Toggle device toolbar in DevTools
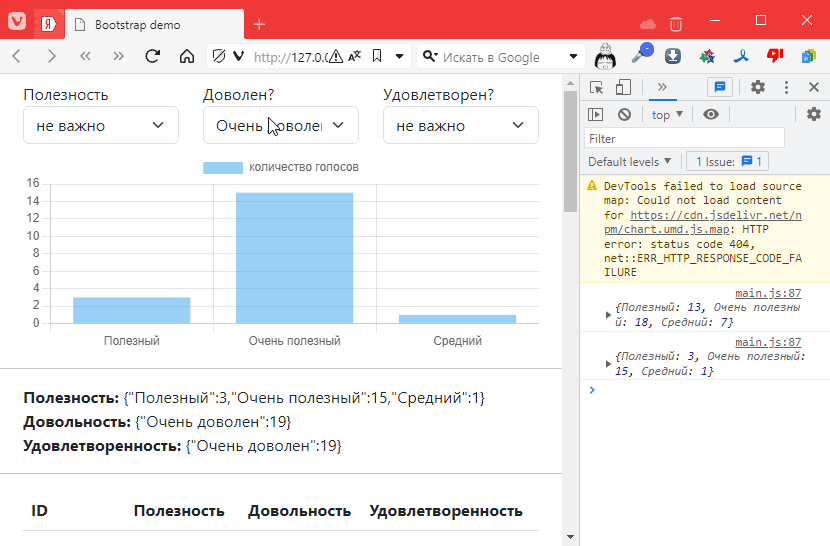The image size is (830, 546). coord(623,88)
